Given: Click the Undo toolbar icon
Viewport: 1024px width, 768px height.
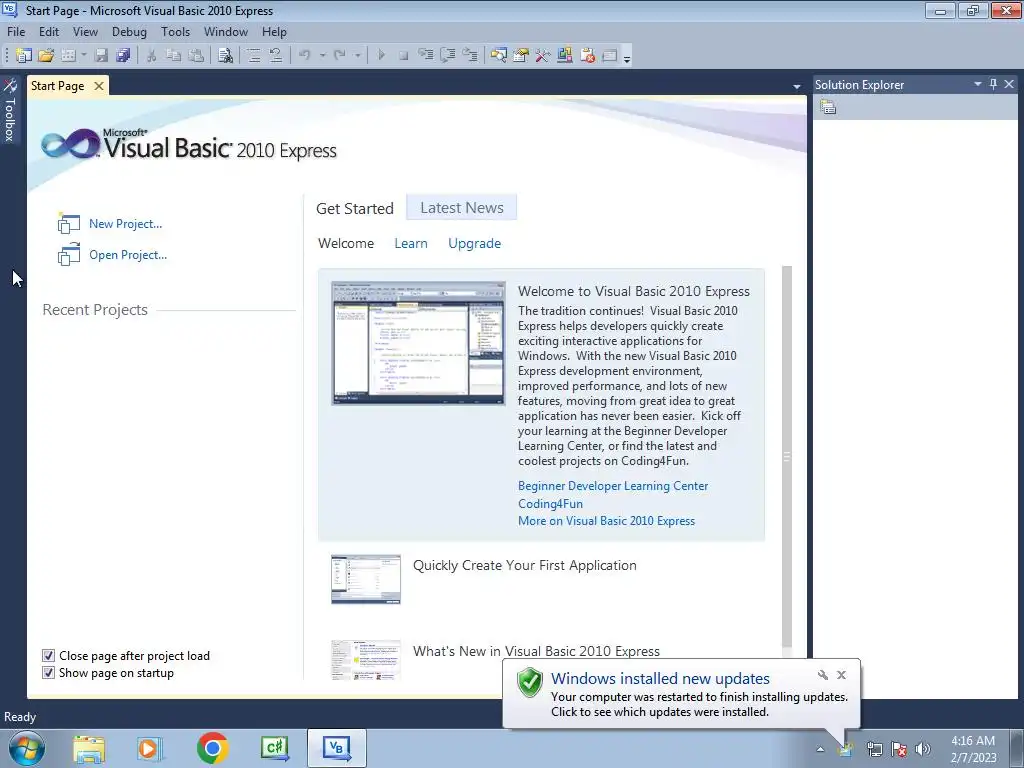Looking at the screenshot, I should point(304,56).
